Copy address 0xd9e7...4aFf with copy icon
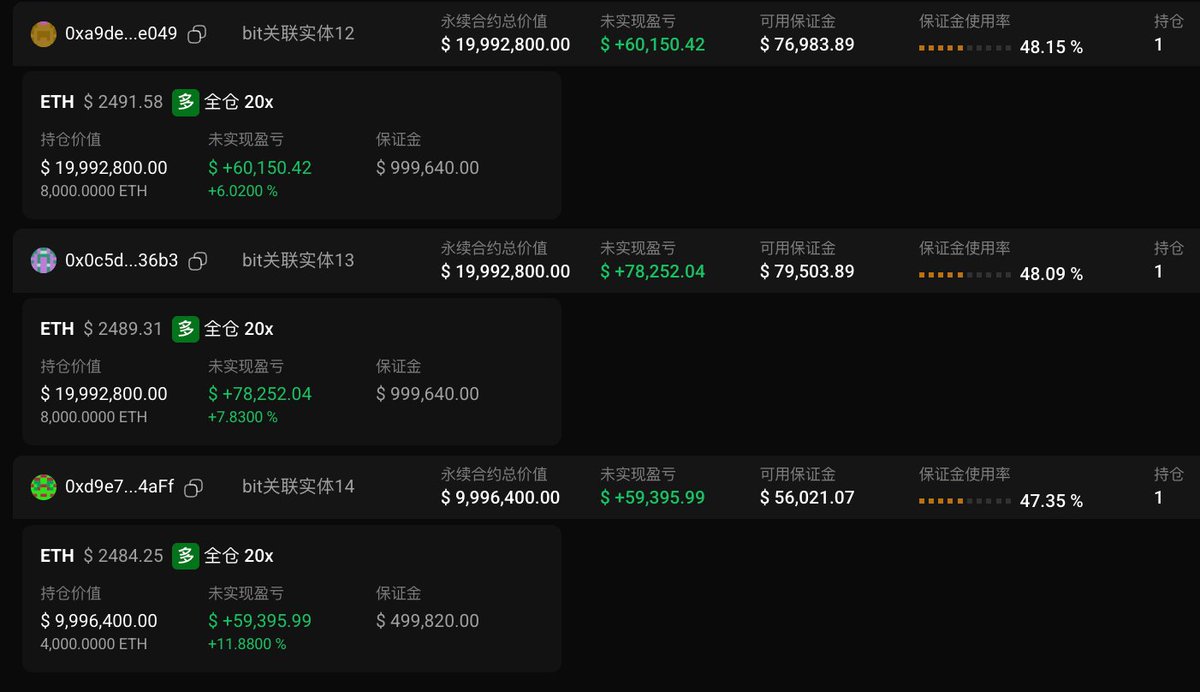Viewport: 1200px width, 692px height. tap(194, 488)
